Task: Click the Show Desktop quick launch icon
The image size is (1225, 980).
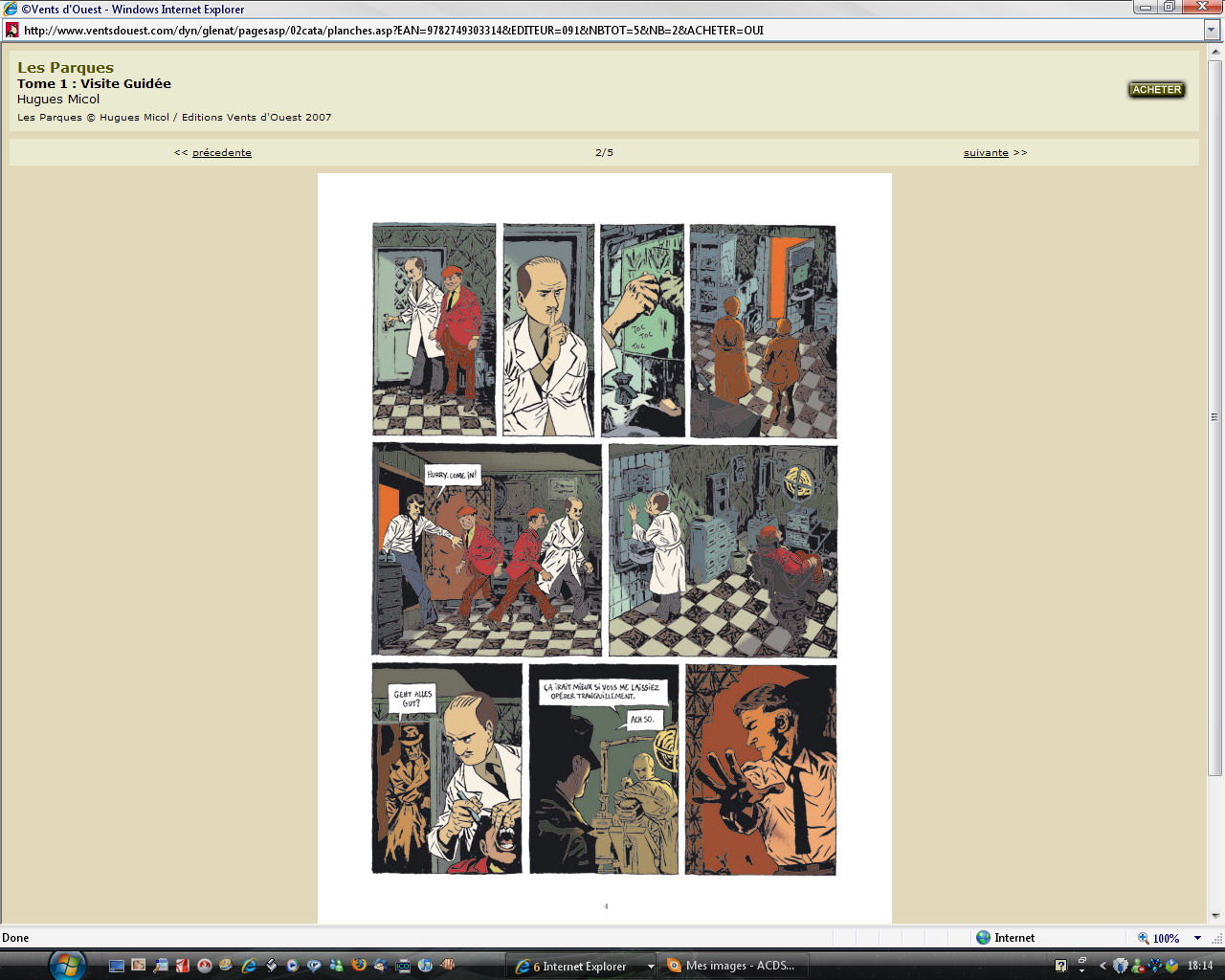Action: tap(117, 966)
